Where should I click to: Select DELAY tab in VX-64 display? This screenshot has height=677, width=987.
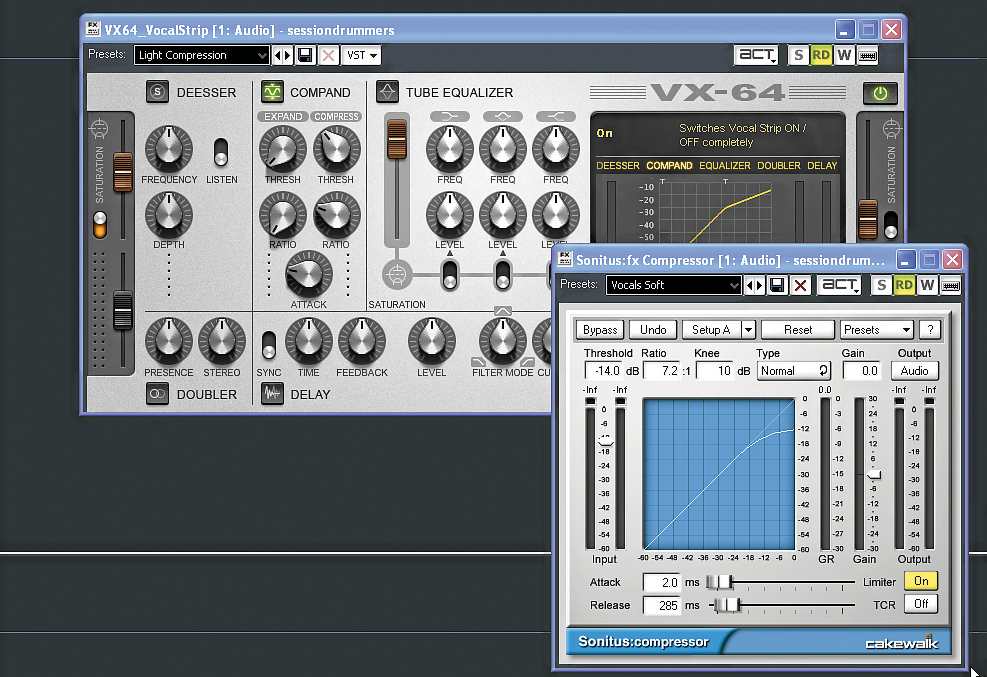click(822, 165)
